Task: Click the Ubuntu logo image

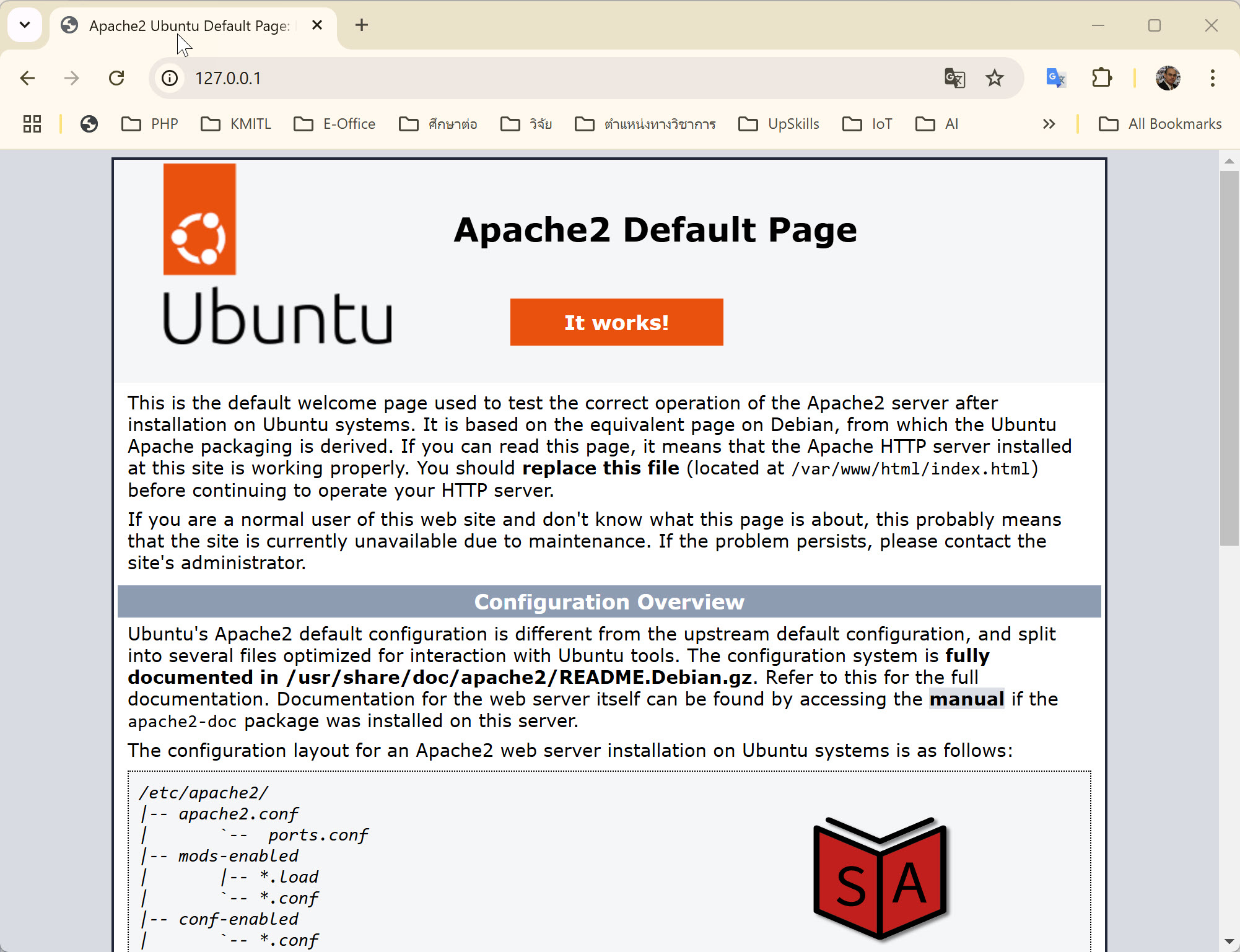Action: 277,254
